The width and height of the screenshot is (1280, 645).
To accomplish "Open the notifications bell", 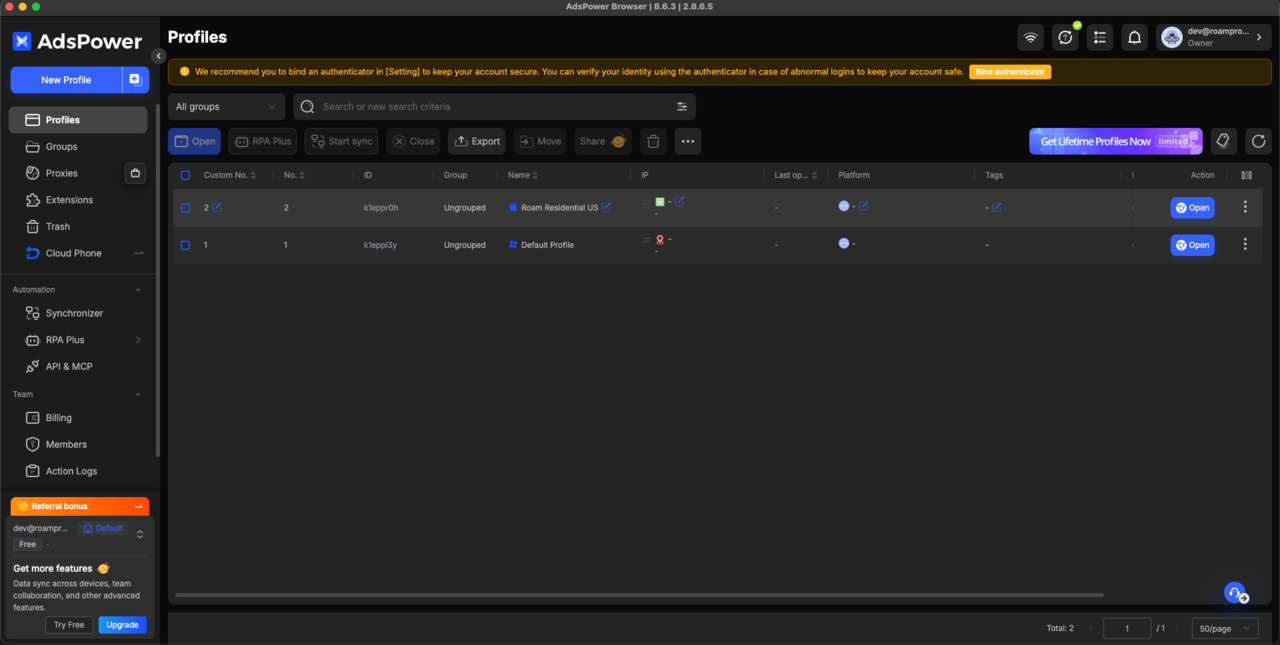I will 1134,37.
